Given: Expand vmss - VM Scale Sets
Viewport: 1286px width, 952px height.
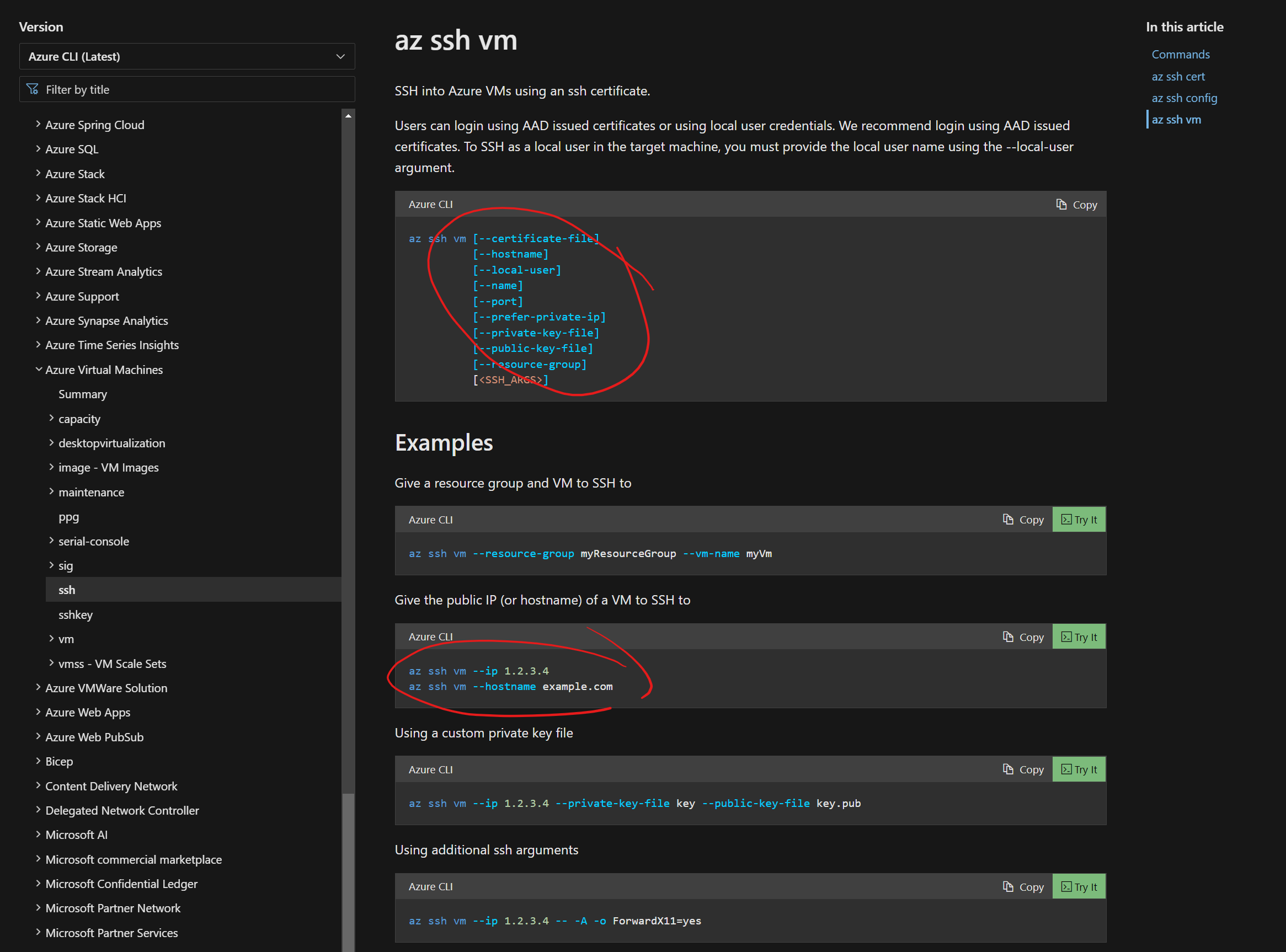Looking at the screenshot, I should (x=51, y=664).
